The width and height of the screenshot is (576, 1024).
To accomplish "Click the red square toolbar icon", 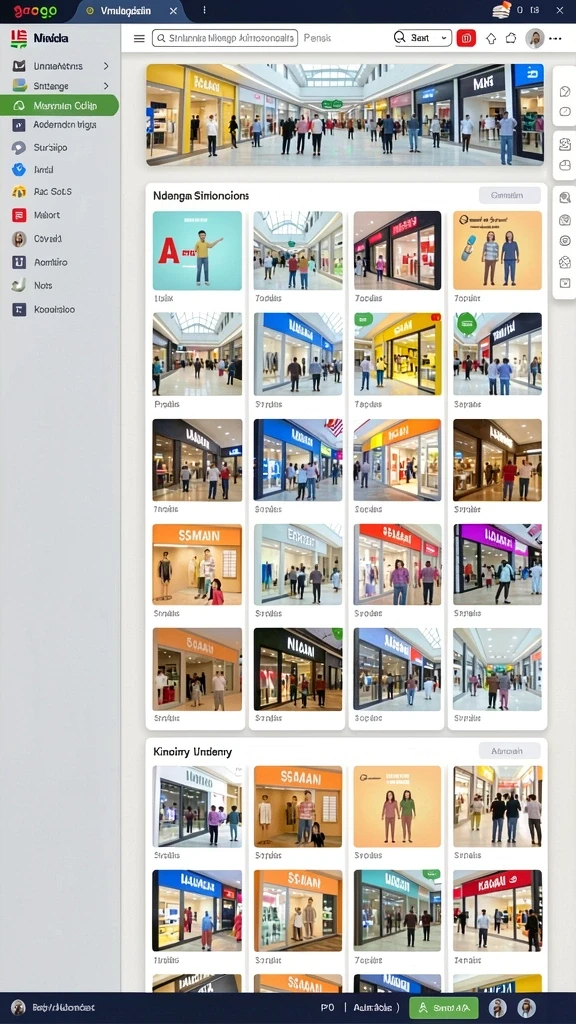I will tap(466, 39).
